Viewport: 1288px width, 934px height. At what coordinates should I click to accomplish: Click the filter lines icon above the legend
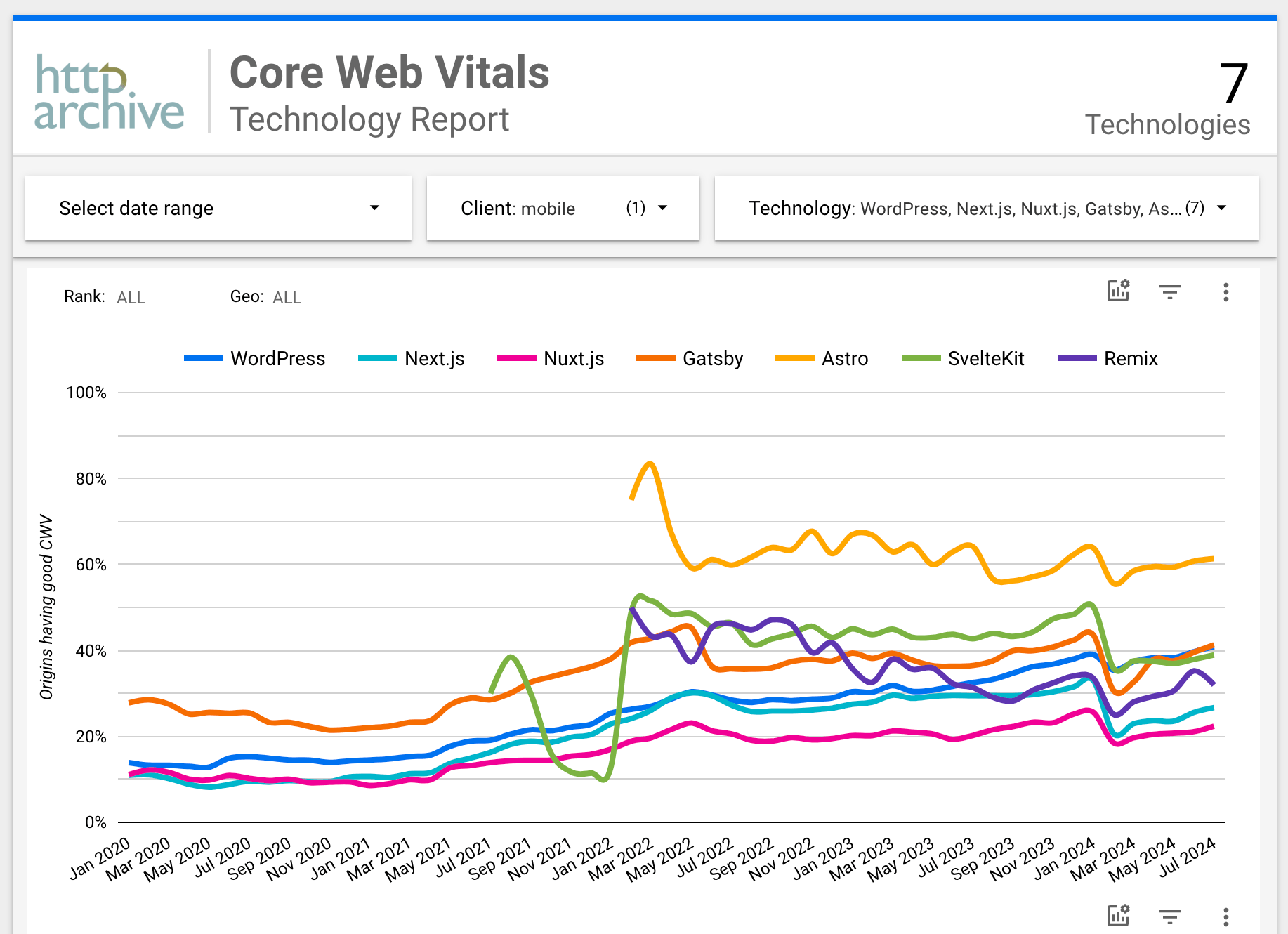pos(1170,291)
